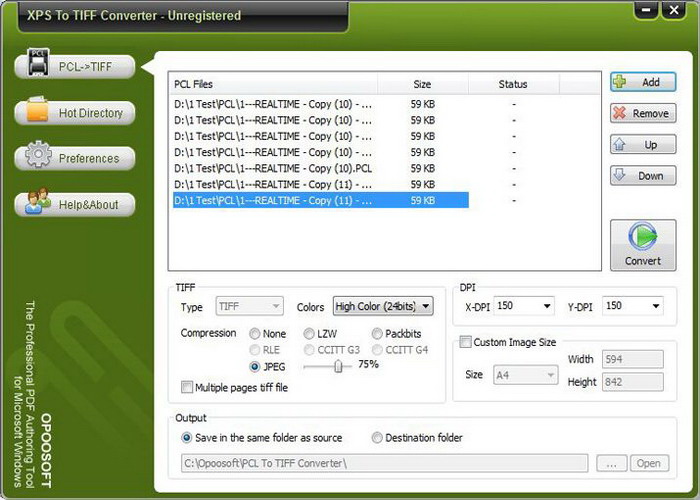The width and height of the screenshot is (700, 500).
Task: Move file down with Down arrow icon
Action: click(x=620, y=175)
